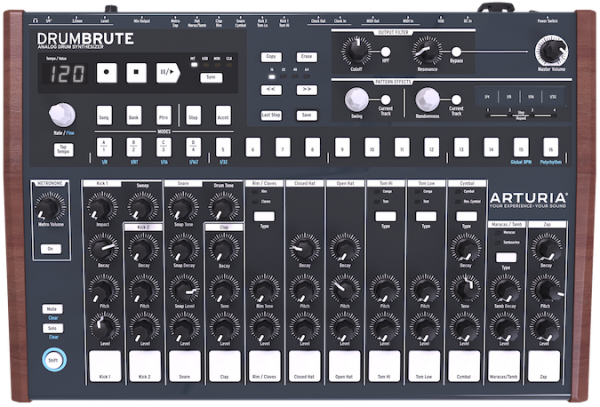Toggle the Accent mode button

tap(223, 116)
